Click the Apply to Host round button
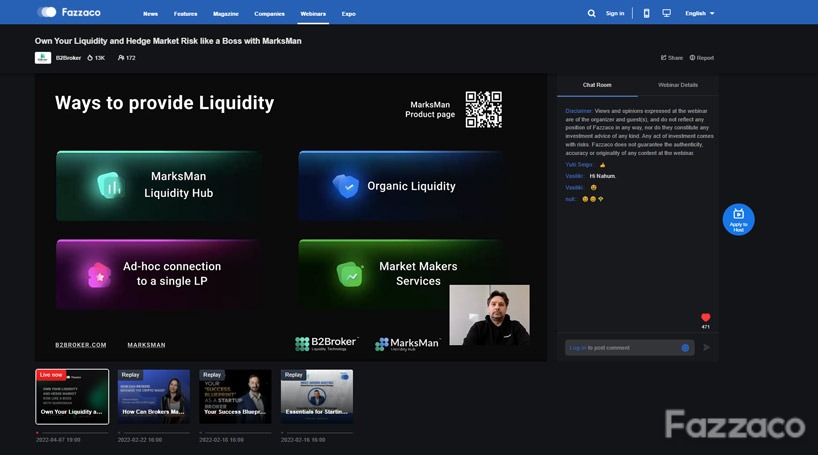818x455 pixels. (x=738, y=219)
